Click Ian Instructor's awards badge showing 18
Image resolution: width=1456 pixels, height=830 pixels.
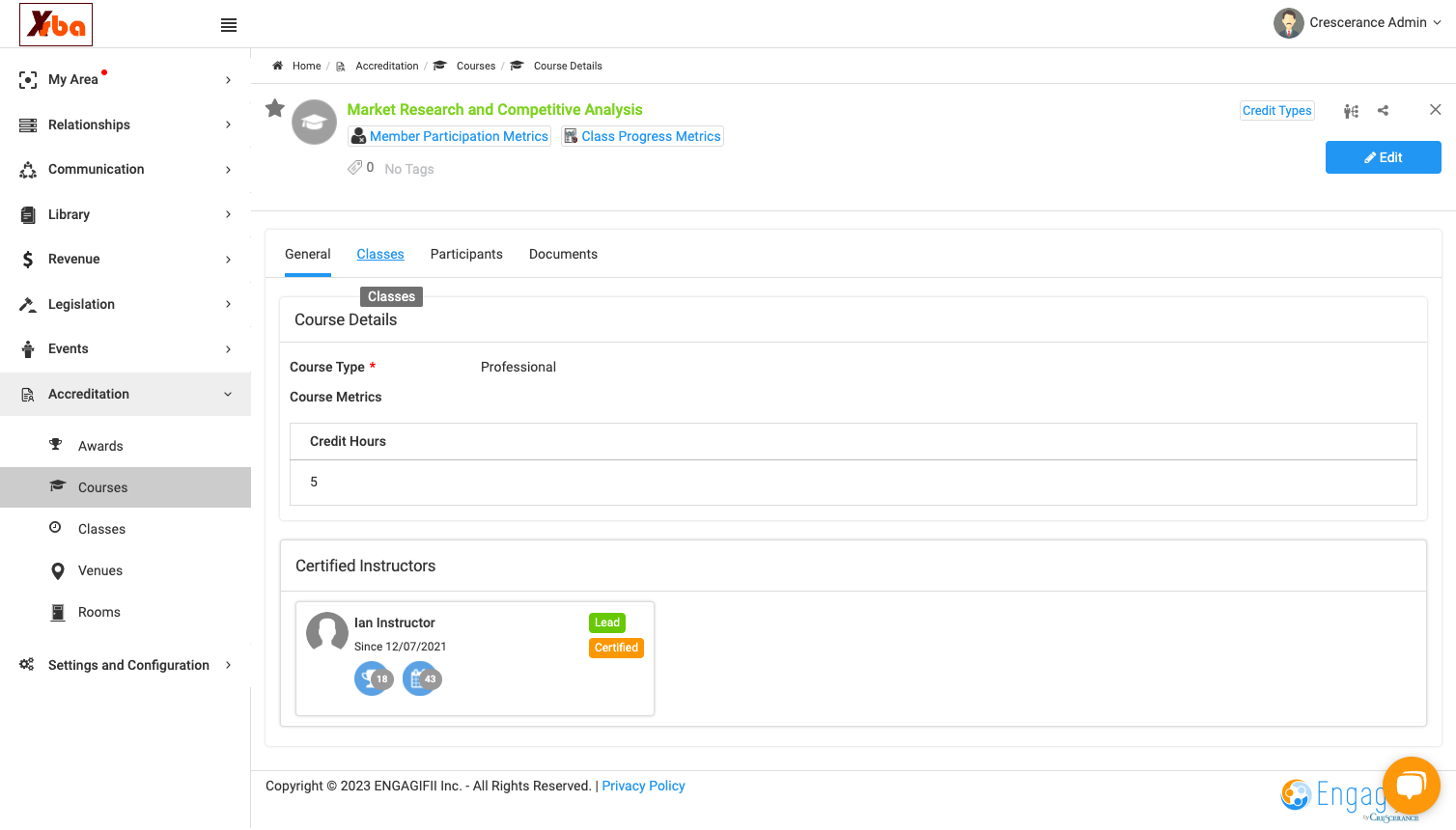373,678
